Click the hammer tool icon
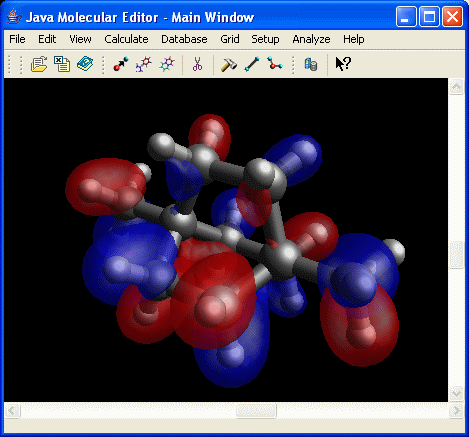 click(x=229, y=64)
